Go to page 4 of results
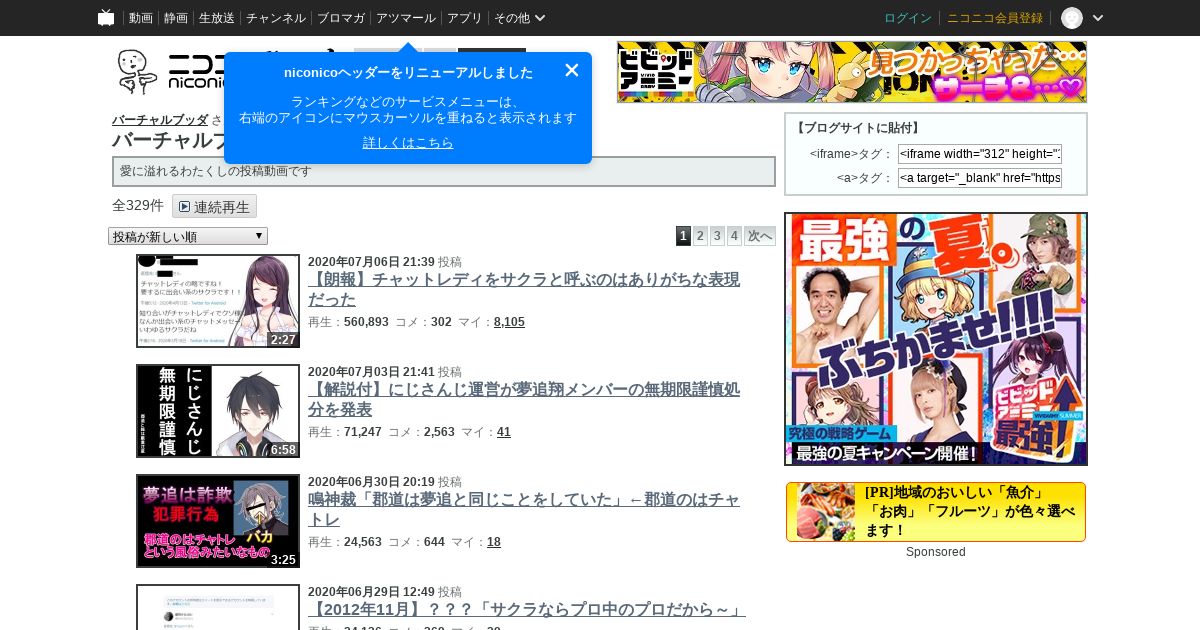The width and height of the screenshot is (1200, 630). pos(734,236)
